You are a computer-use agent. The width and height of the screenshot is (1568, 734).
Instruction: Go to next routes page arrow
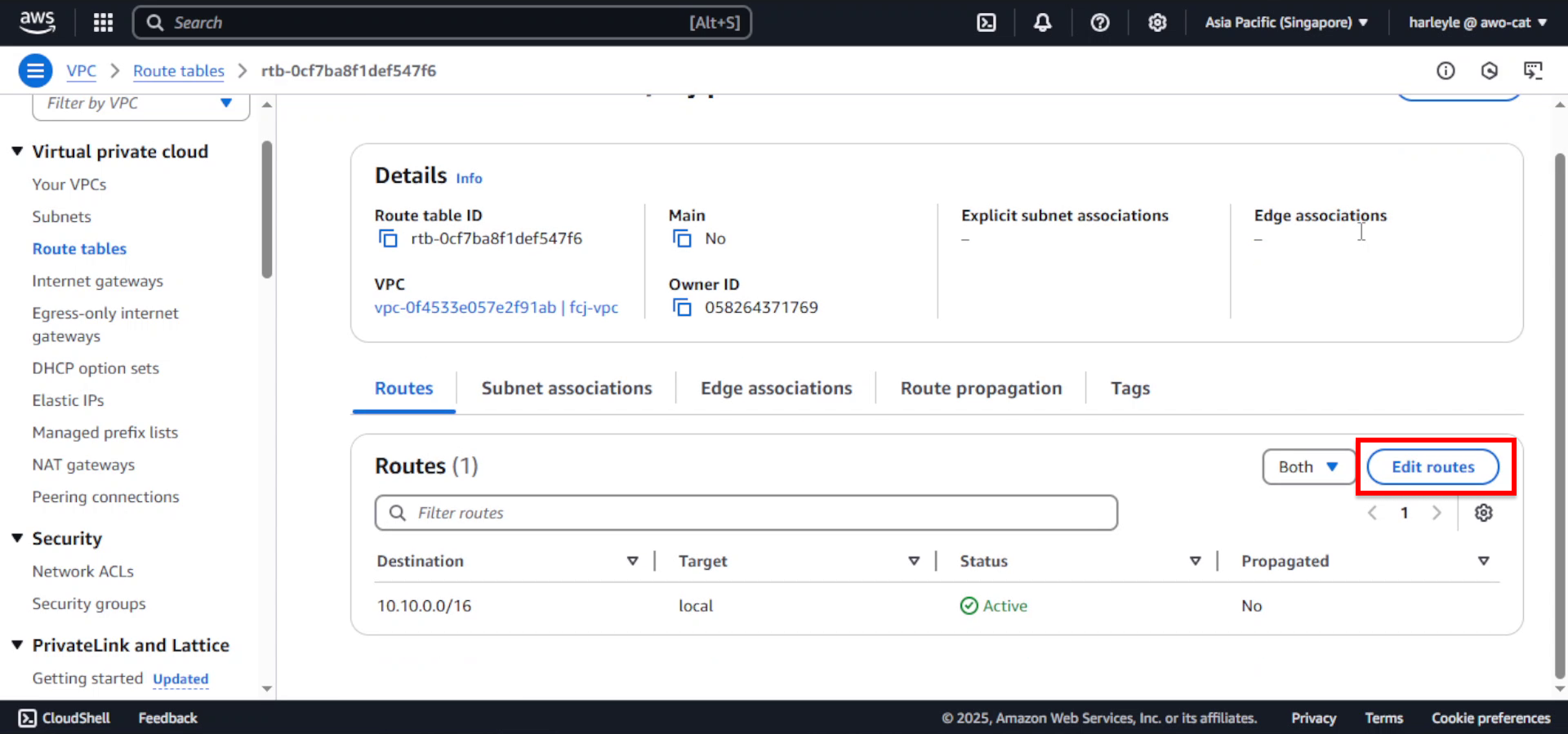[1437, 513]
